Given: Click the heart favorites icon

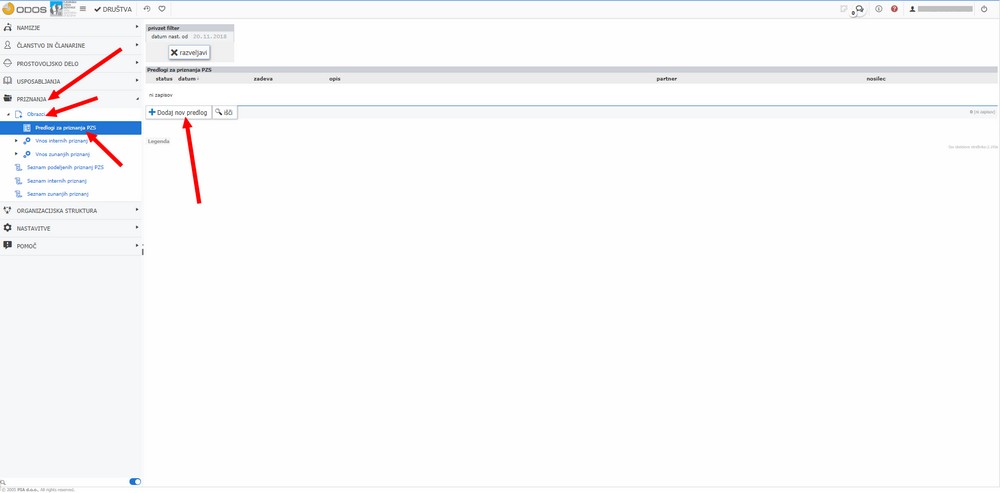Looking at the screenshot, I should (162, 9).
